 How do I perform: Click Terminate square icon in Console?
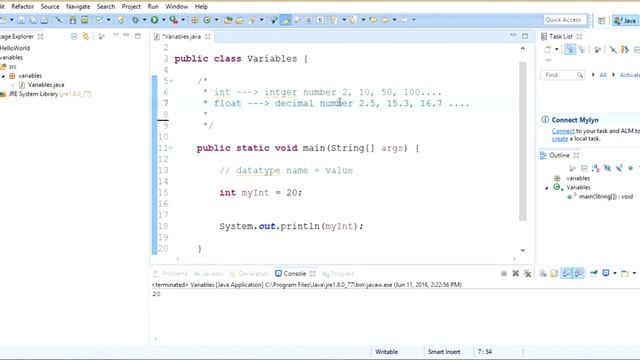pos(504,273)
